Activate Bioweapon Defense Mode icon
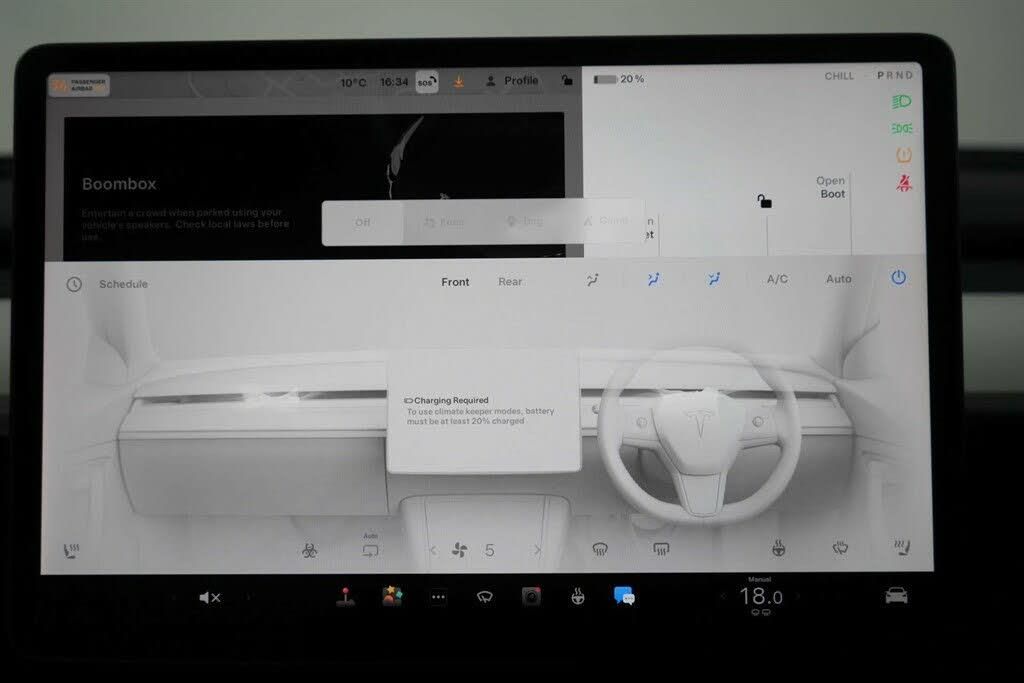Viewport: 1024px width, 683px height. click(x=310, y=551)
